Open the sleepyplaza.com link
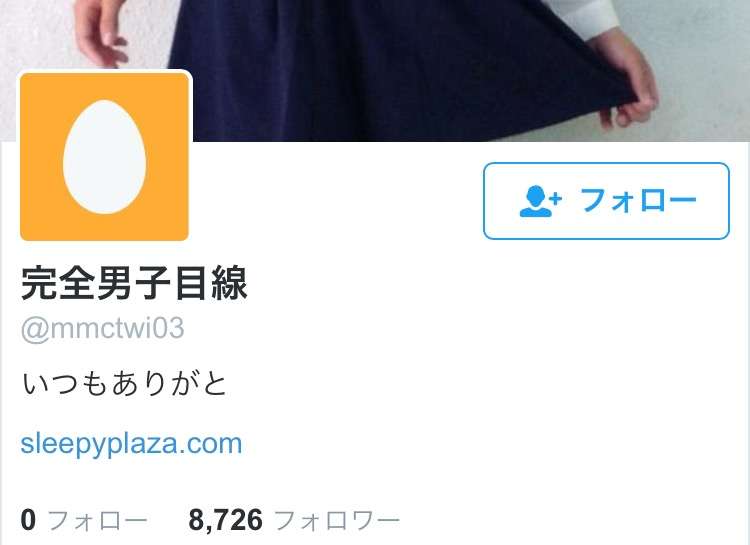The image size is (750, 545). [x=131, y=445]
